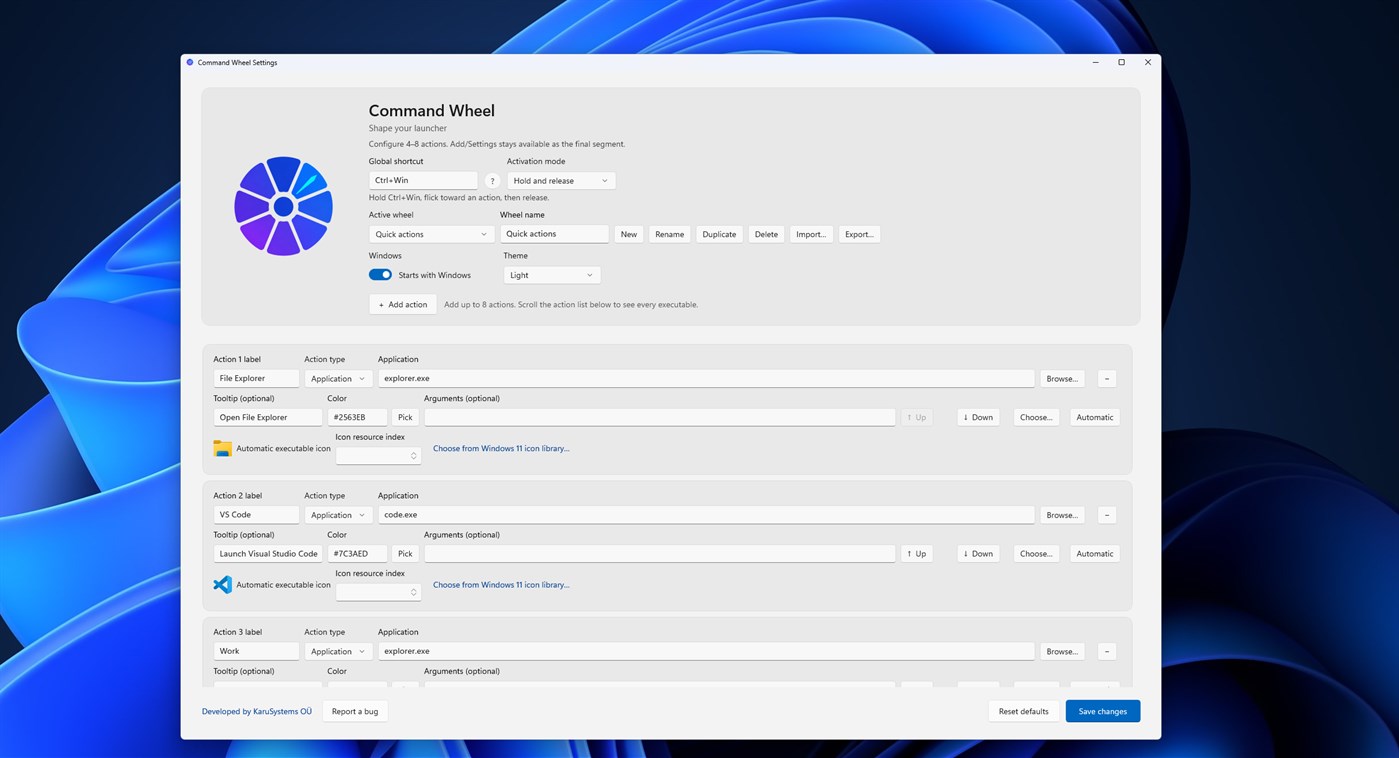The width and height of the screenshot is (1399, 758).
Task: Move Action 1 down in the list
Action: pyautogui.click(x=978, y=417)
